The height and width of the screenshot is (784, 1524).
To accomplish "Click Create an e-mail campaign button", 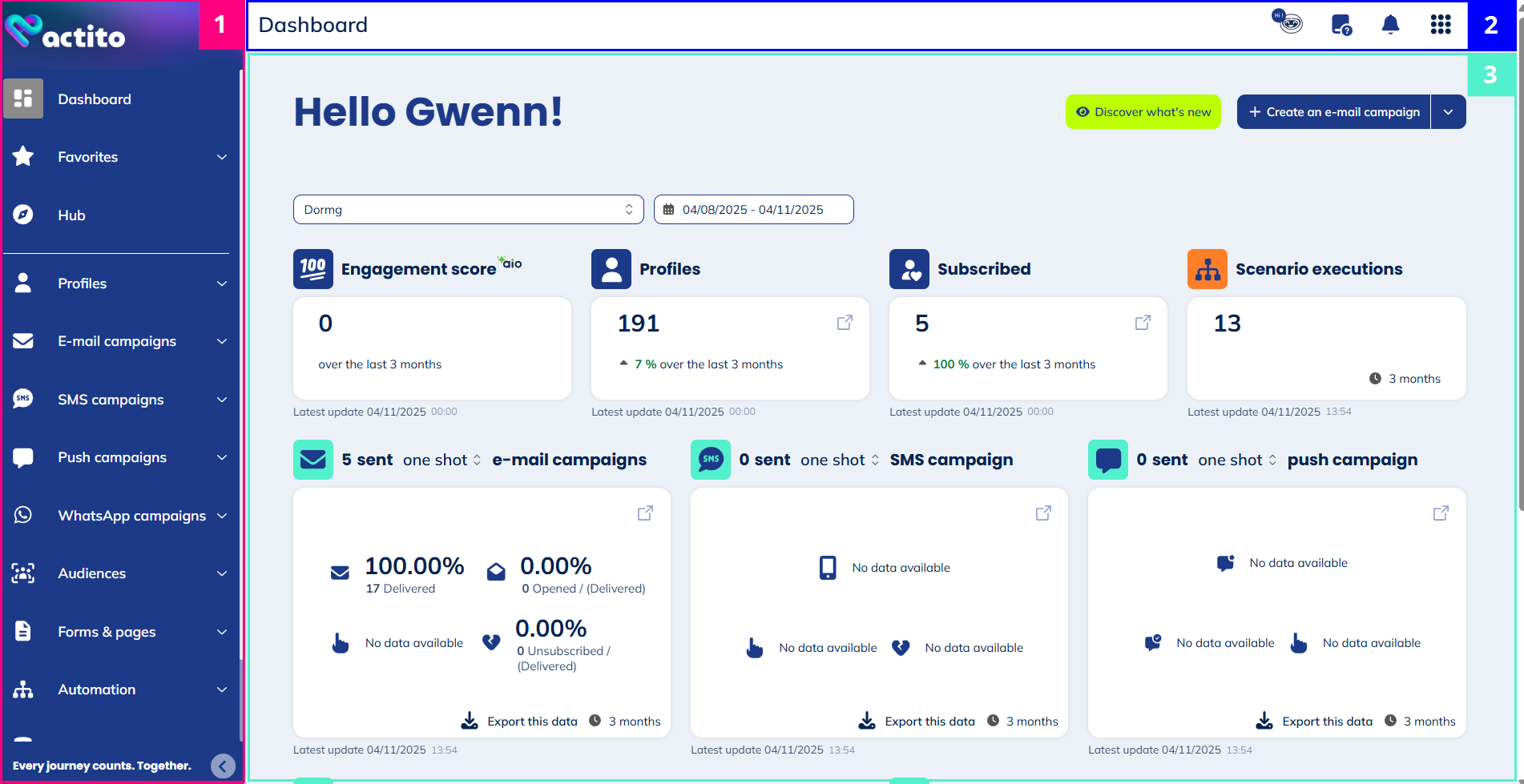I will [1333, 112].
